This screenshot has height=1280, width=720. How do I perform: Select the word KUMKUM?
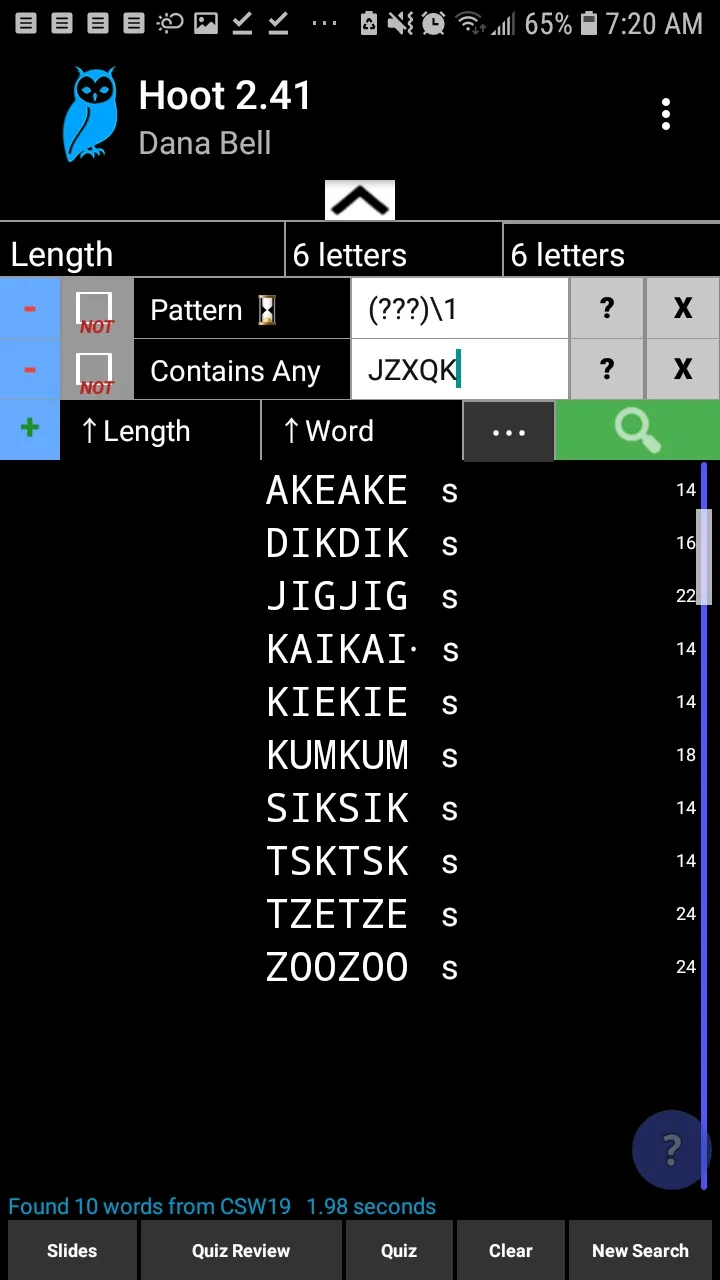(x=337, y=755)
